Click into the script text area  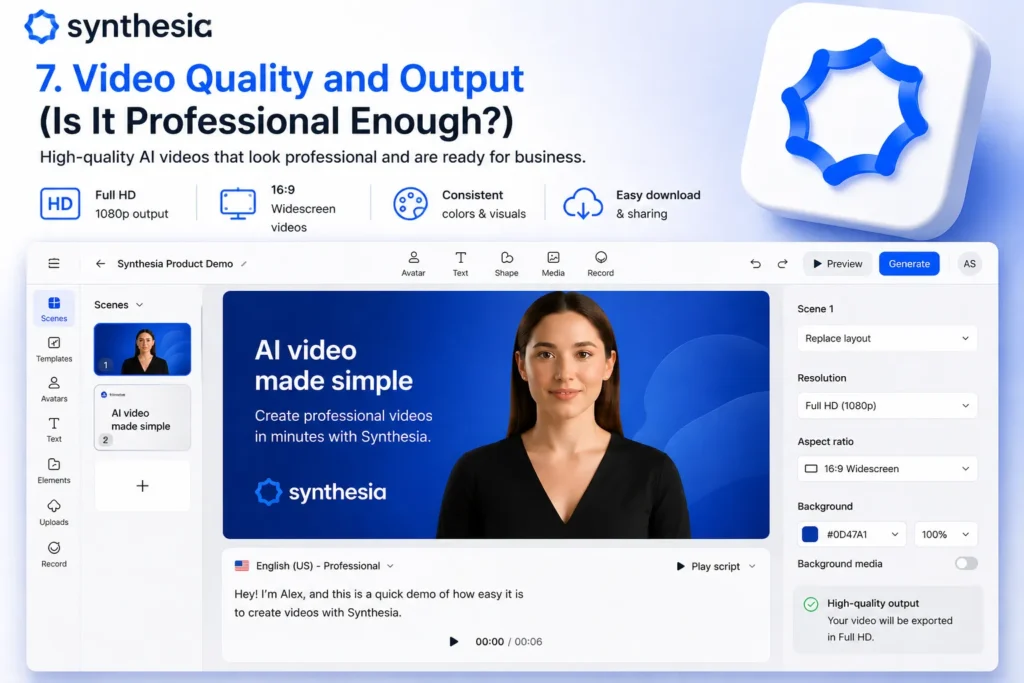click(x=379, y=603)
